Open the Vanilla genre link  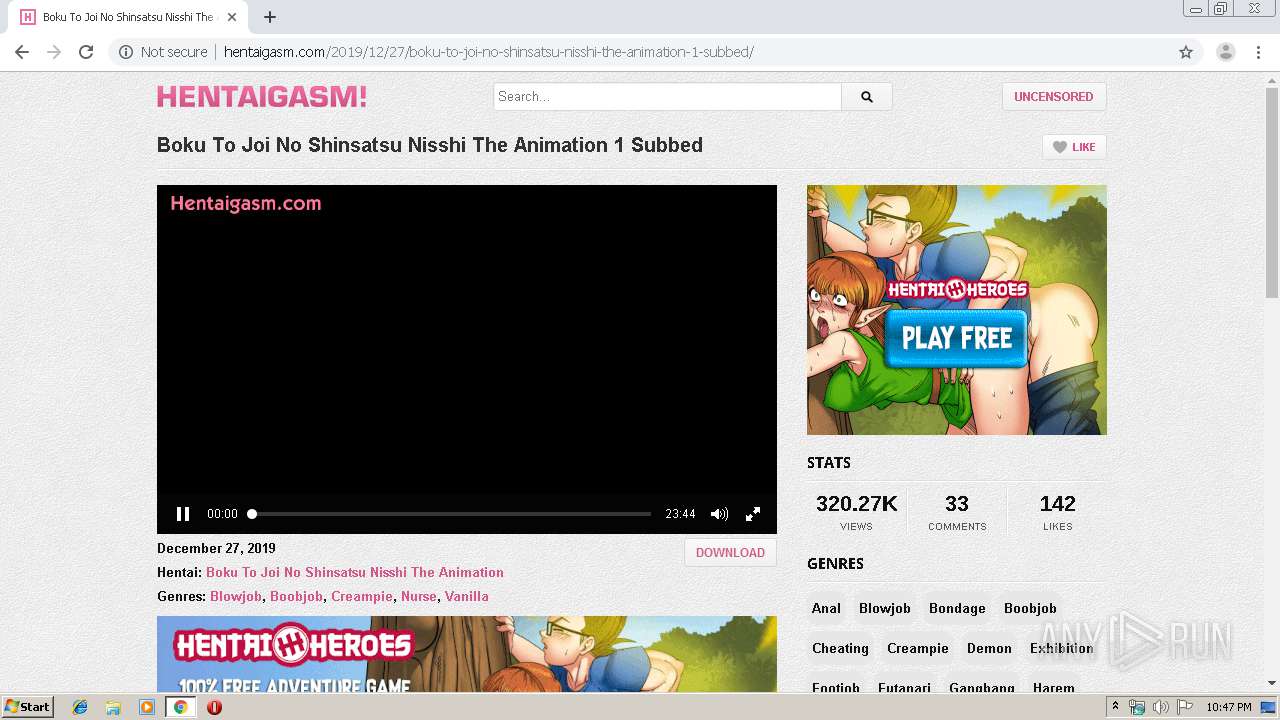(467, 596)
